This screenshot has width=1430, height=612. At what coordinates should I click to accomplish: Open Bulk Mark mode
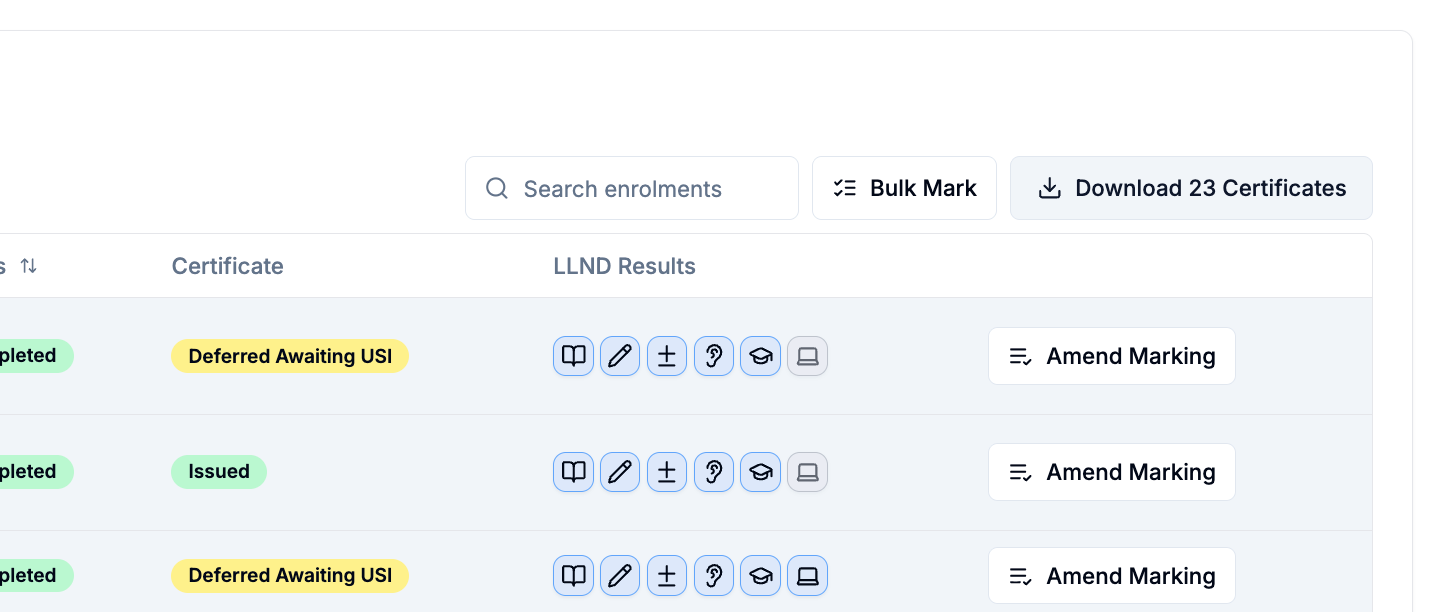pos(904,188)
